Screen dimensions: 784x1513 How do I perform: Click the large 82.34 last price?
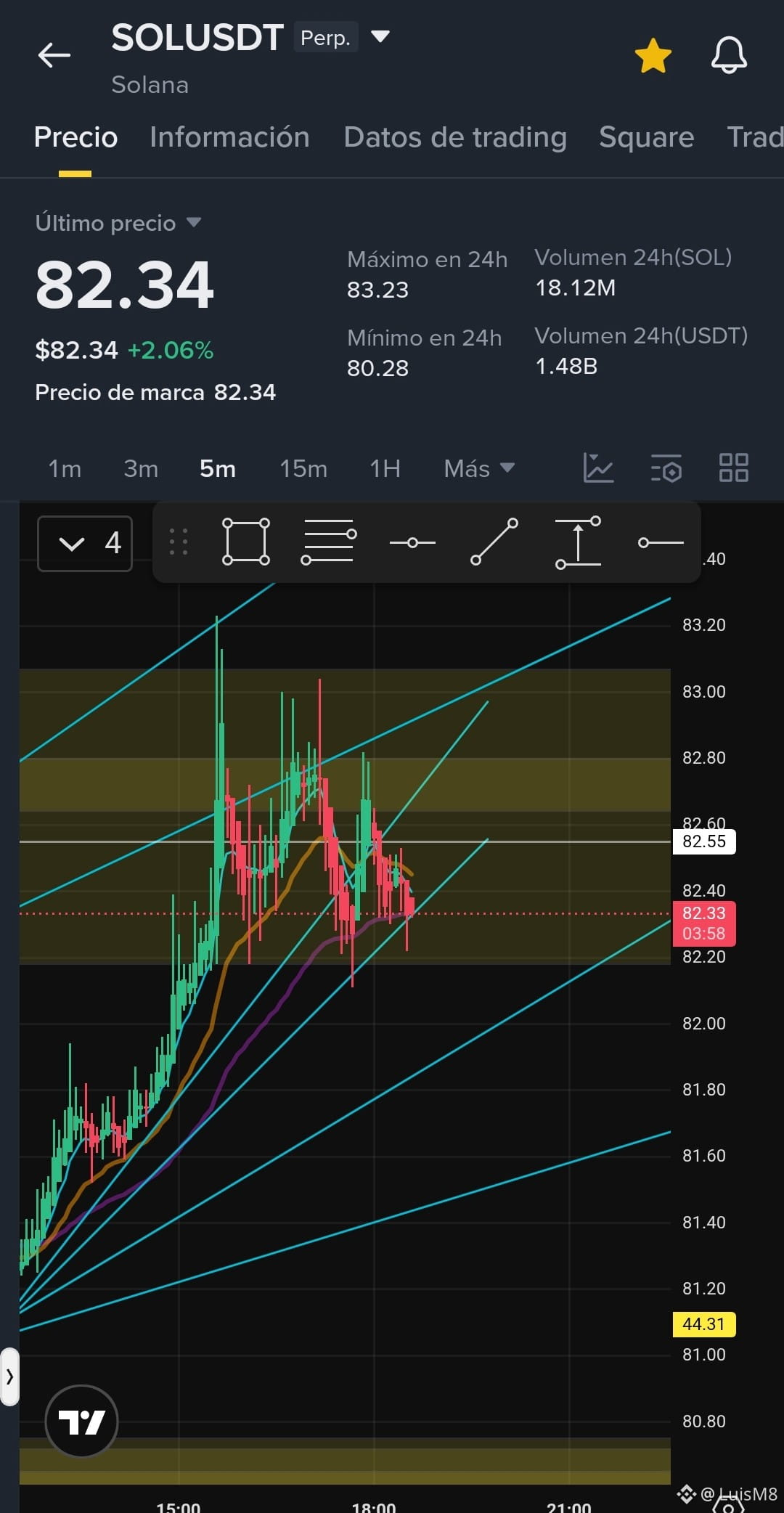[x=124, y=285]
